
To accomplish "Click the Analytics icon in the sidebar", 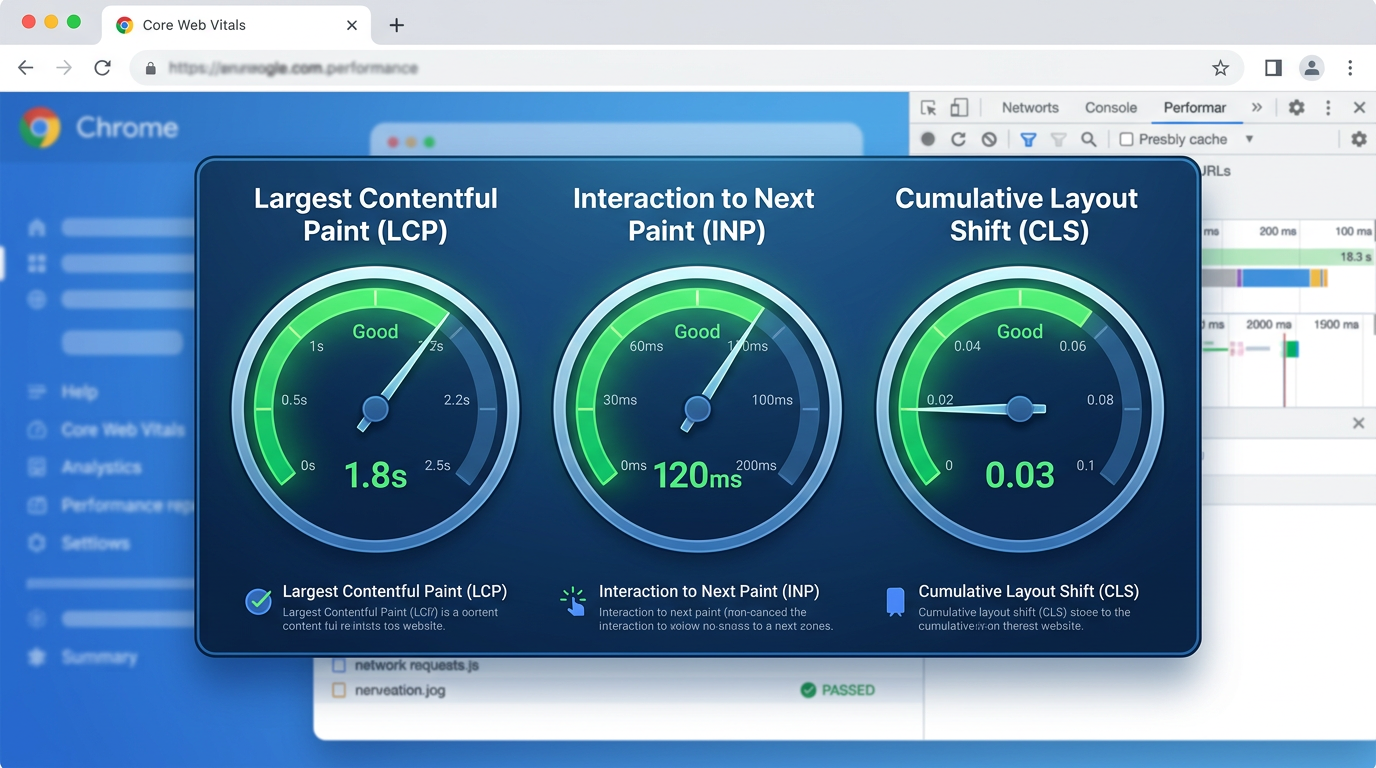I will (x=38, y=467).
